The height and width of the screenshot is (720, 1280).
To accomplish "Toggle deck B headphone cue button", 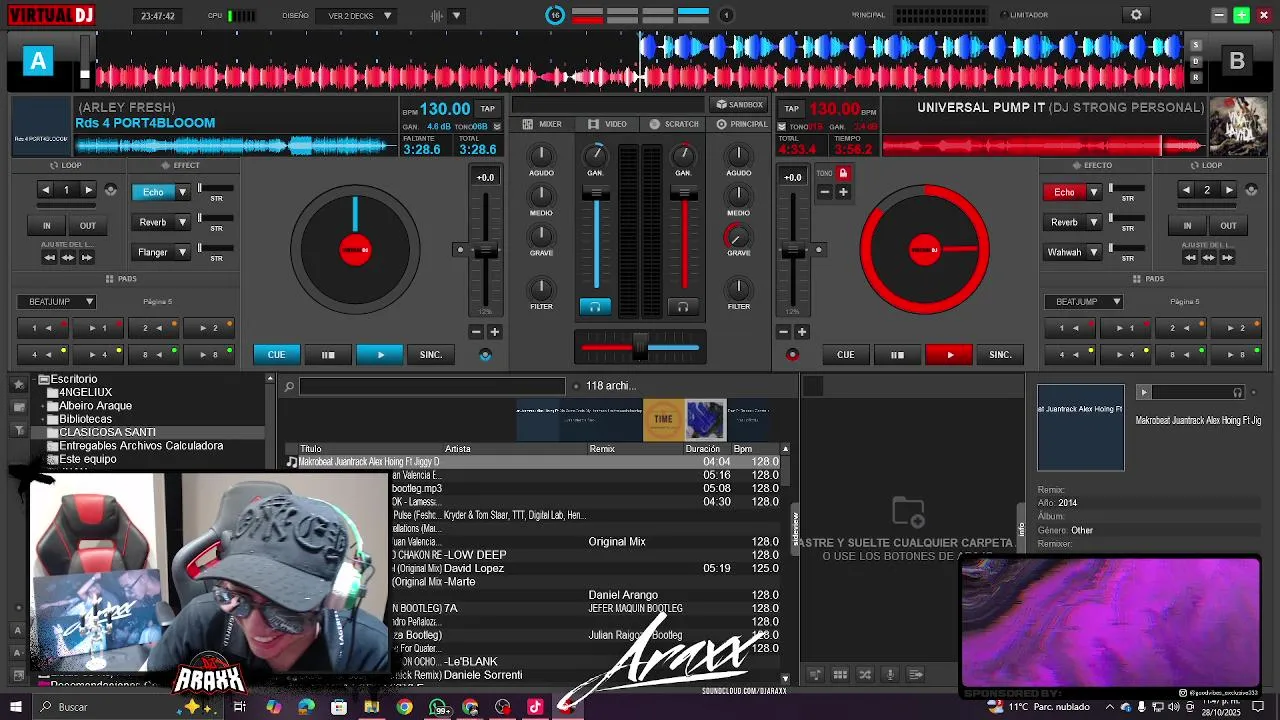I will [683, 307].
